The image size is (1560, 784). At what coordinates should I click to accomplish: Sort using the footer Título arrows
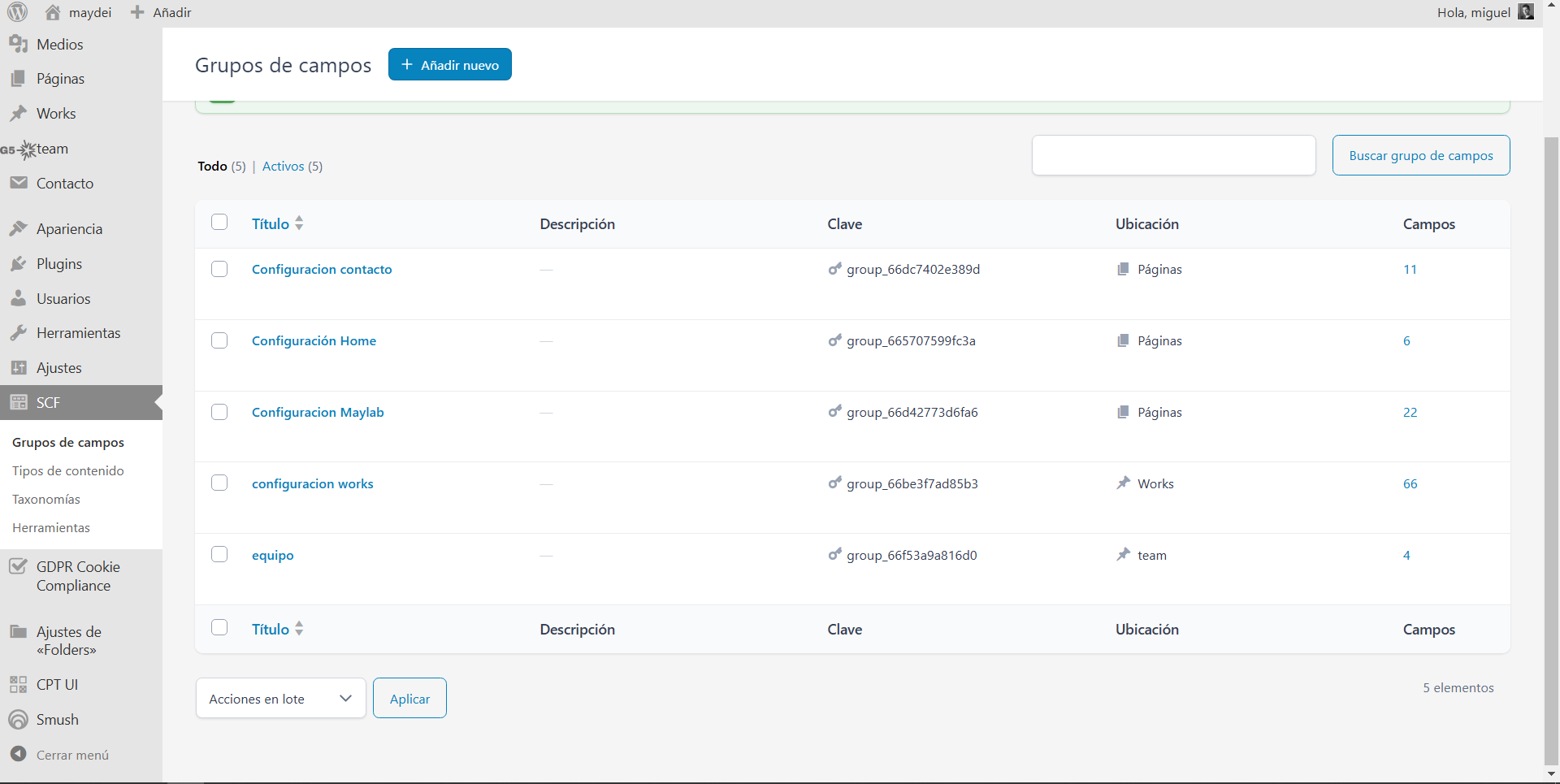pyautogui.click(x=299, y=629)
